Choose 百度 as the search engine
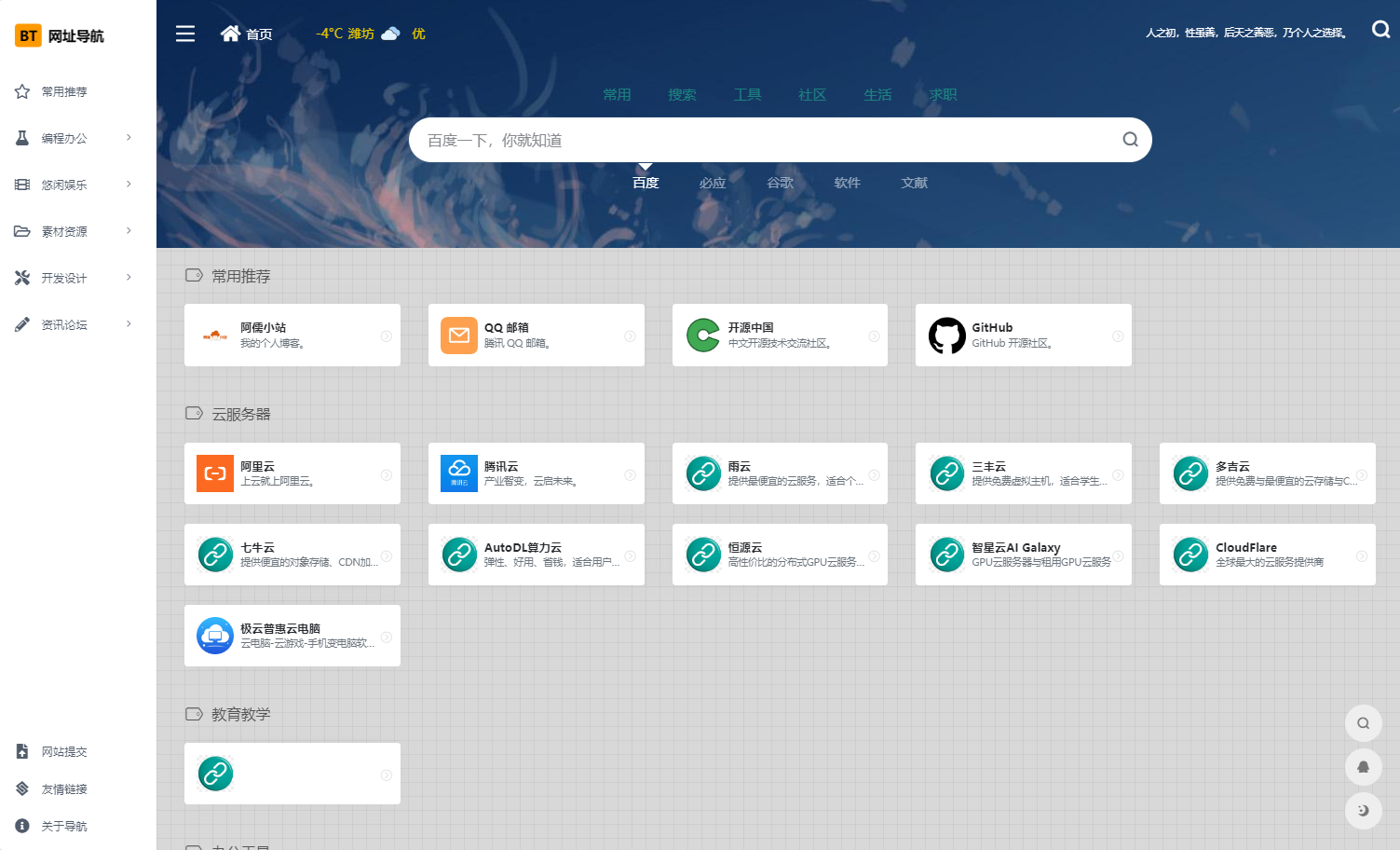 click(x=646, y=183)
